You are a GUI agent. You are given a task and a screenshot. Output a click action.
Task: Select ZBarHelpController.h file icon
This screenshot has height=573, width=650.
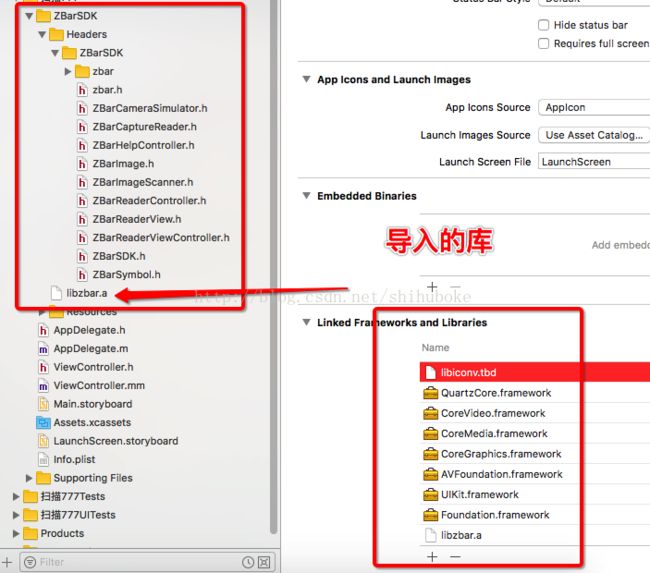pyautogui.click(x=82, y=145)
